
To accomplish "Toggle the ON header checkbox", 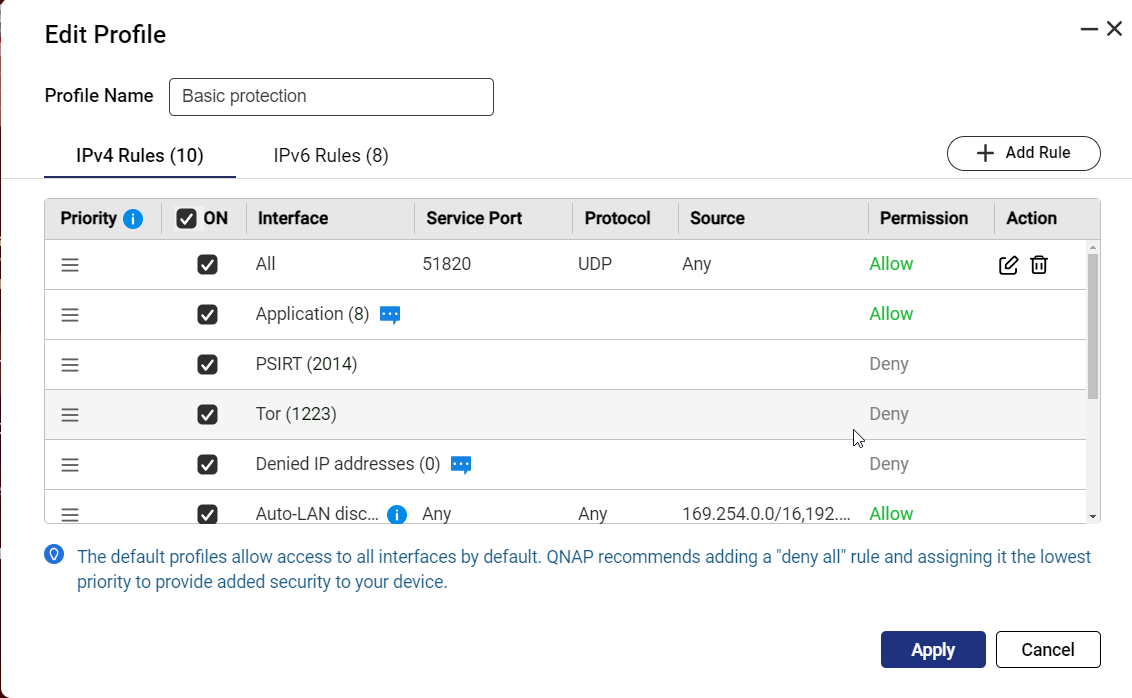I will pos(186,219).
